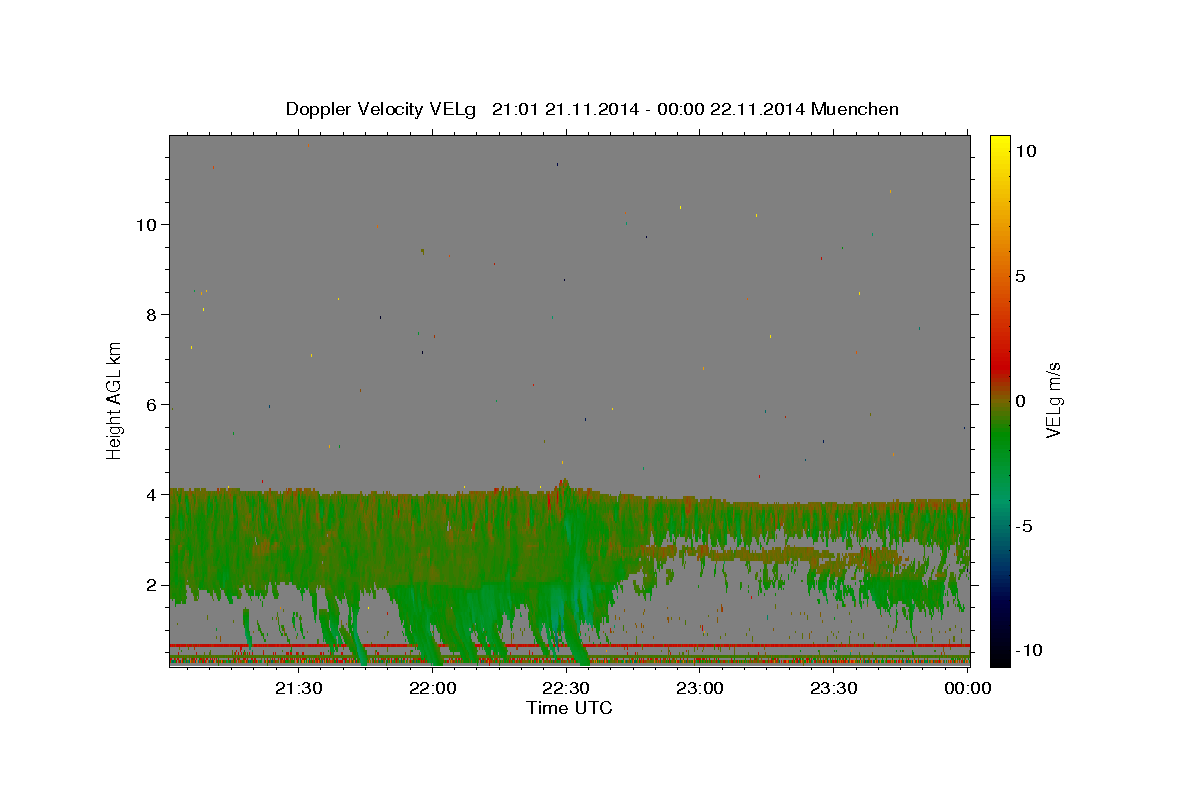This screenshot has height=800, width=1200.
Task: Click the height tick label '8'
Action: coord(152,314)
